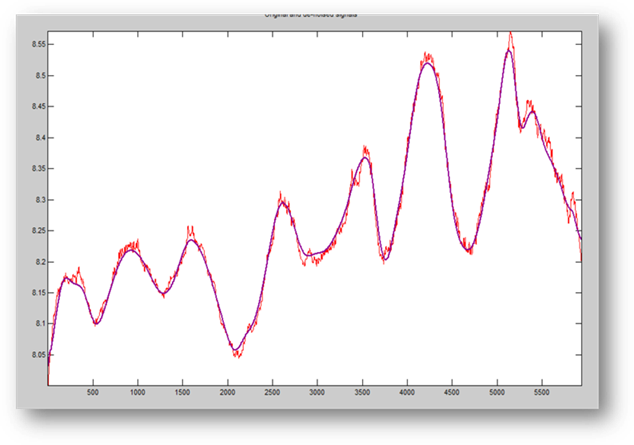Click the 8.55 y-axis tick label

(x=37, y=44)
